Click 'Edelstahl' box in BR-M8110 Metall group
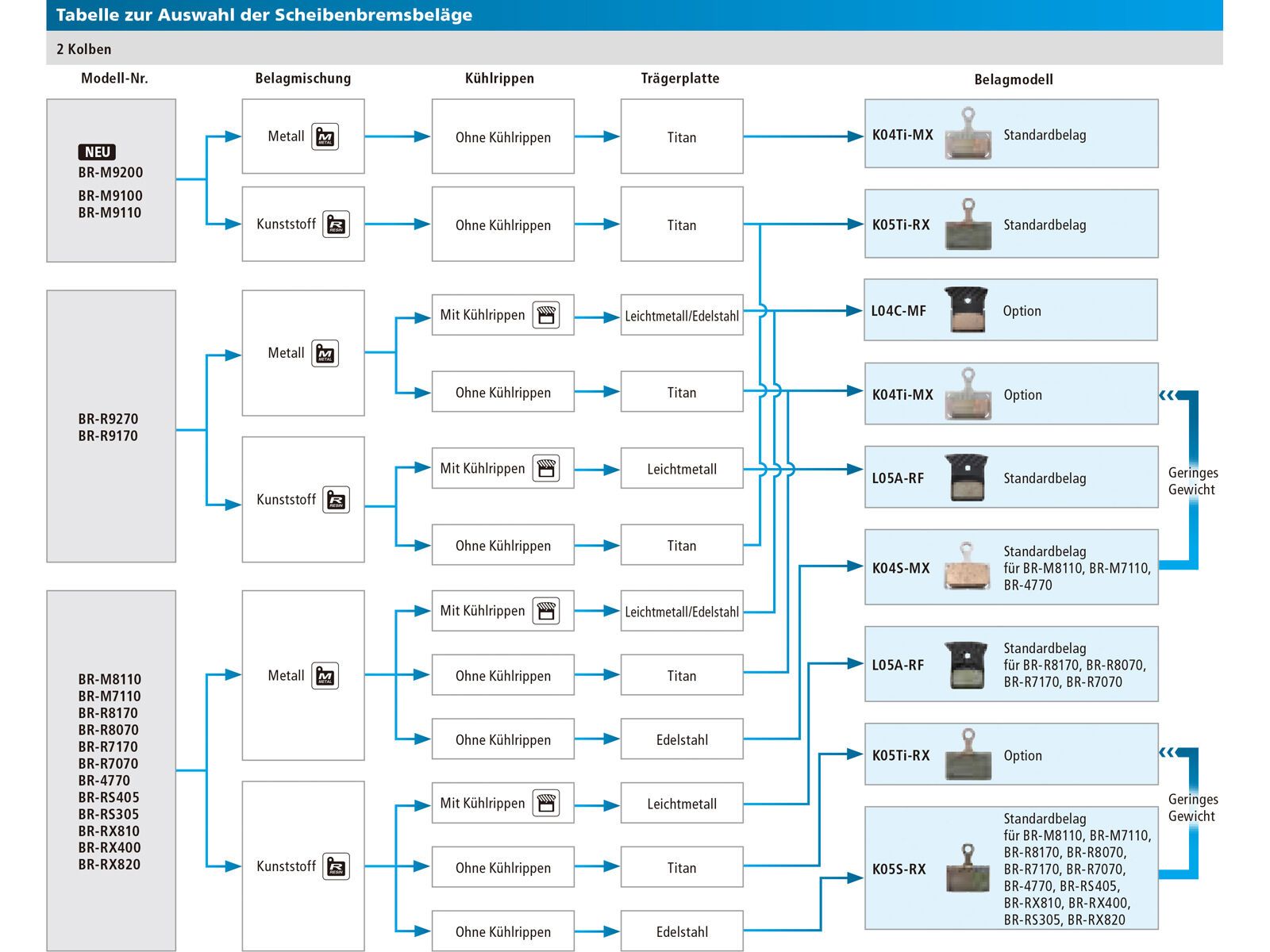1270x952 pixels. (x=682, y=739)
